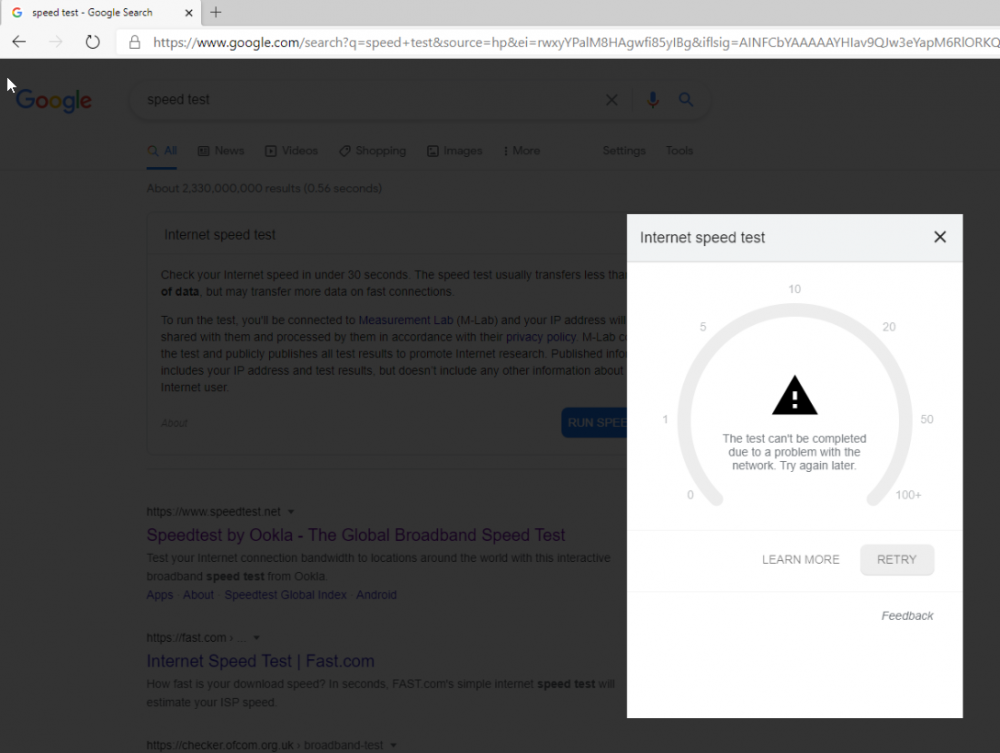Viewport: 1000px width, 753px height.
Task: Click the About sitelink under Ookla result
Action: 198,595
